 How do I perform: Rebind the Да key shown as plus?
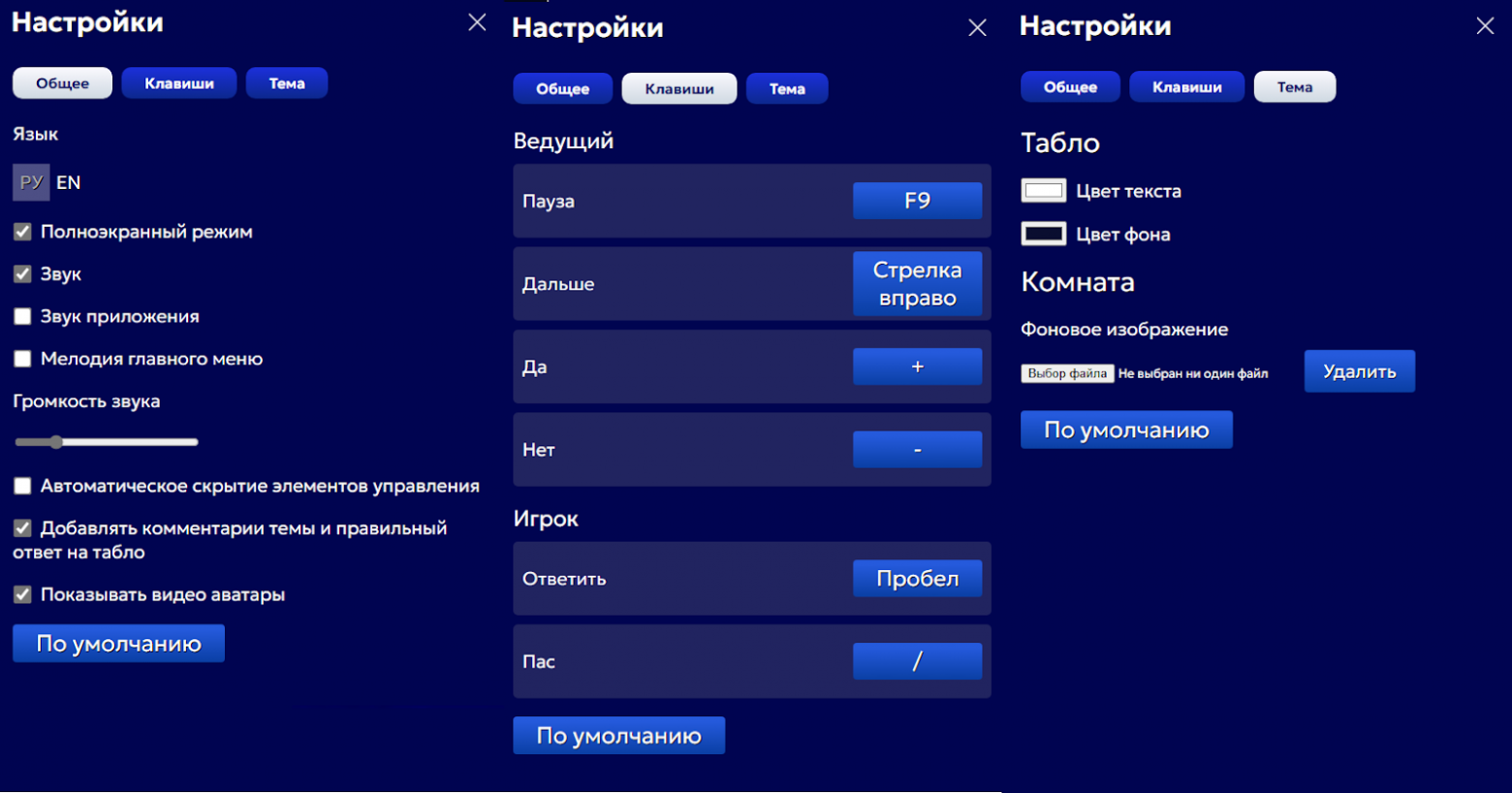click(x=917, y=366)
